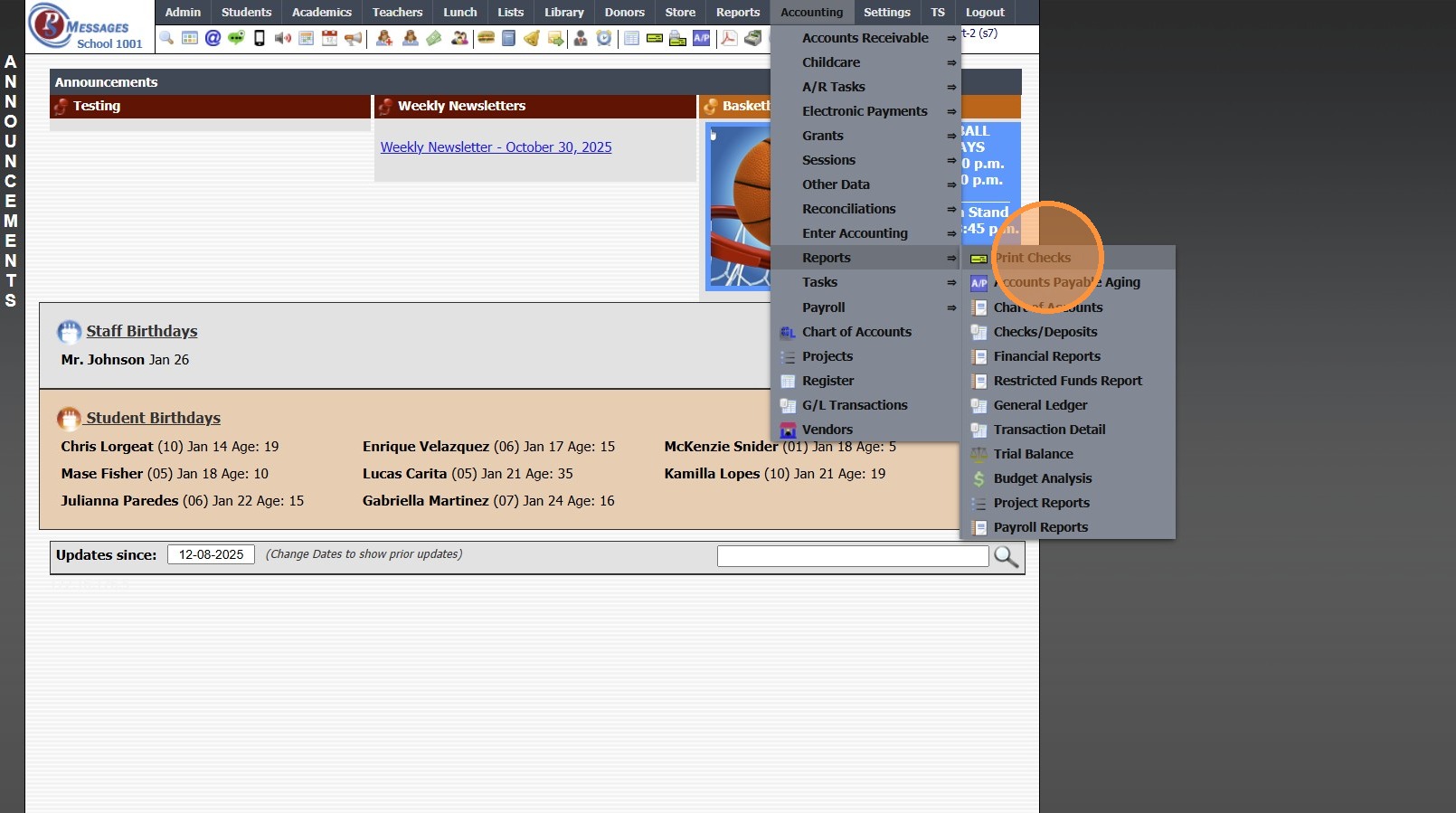Choose Accounts Payable Aging report
Image resolution: width=1456 pixels, height=813 pixels.
point(1067,282)
